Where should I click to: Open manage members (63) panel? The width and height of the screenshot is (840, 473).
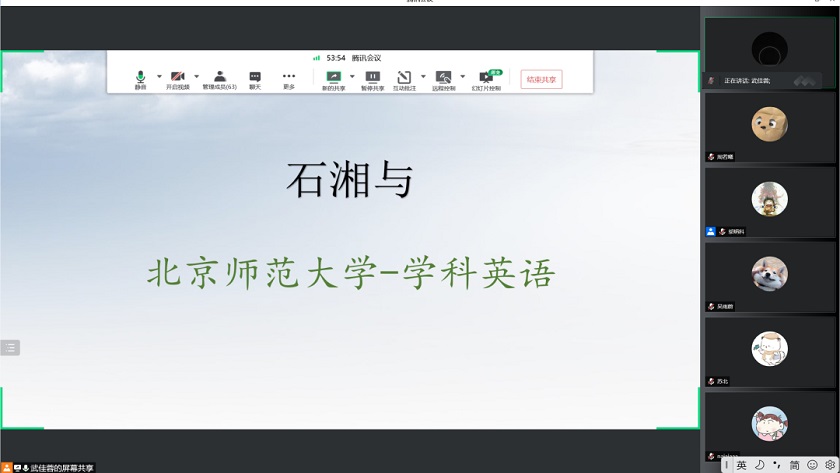[220, 80]
